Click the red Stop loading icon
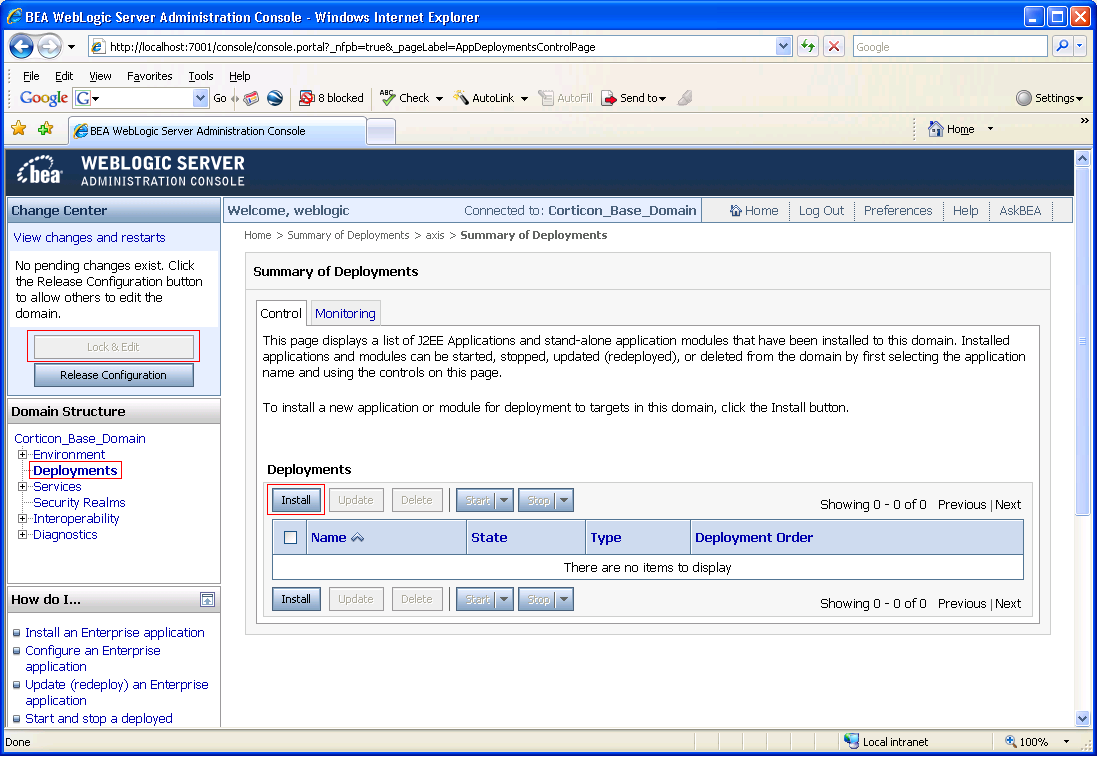The width and height of the screenshot is (1099, 758). click(x=833, y=46)
